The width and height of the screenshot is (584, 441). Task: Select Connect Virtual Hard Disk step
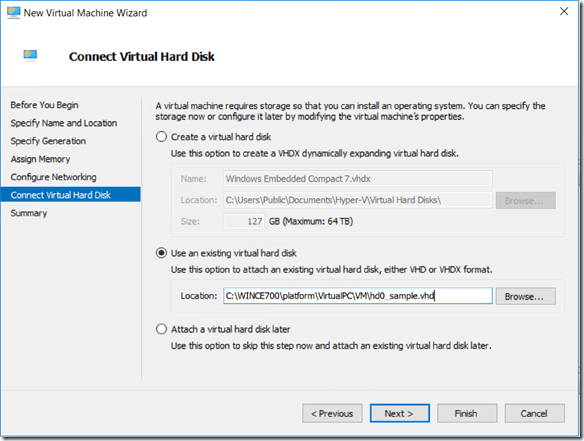tap(70, 195)
